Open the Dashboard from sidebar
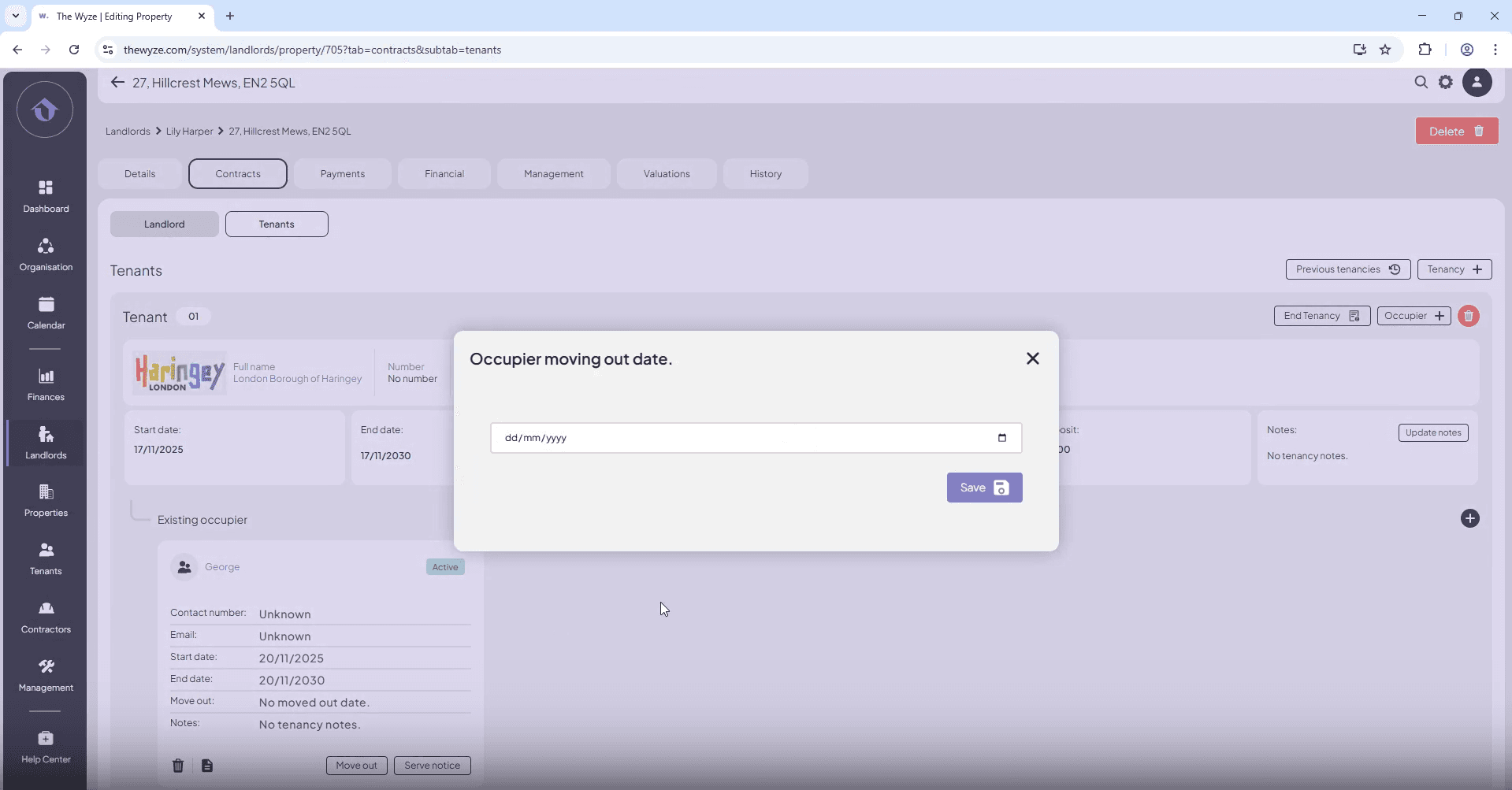 [46, 196]
